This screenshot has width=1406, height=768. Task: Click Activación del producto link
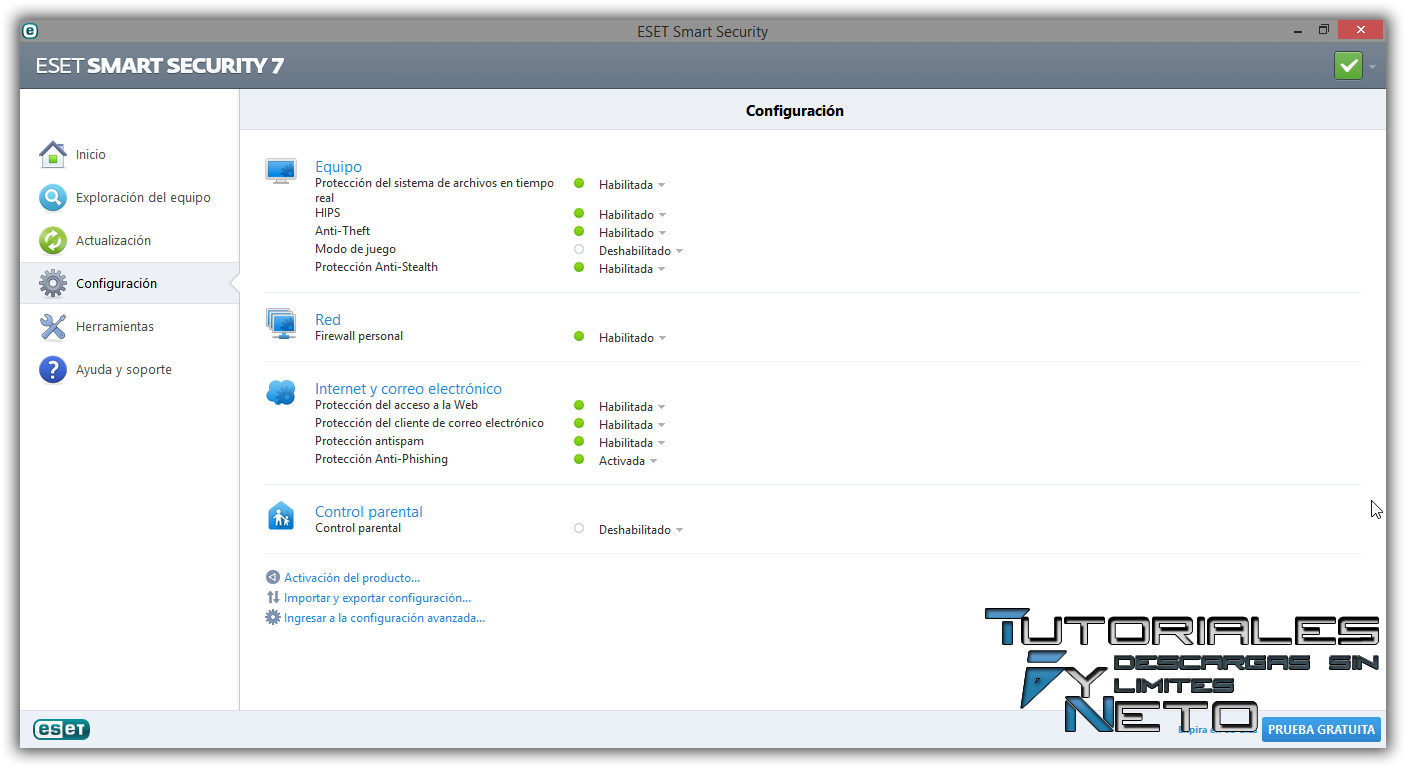click(352, 578)
